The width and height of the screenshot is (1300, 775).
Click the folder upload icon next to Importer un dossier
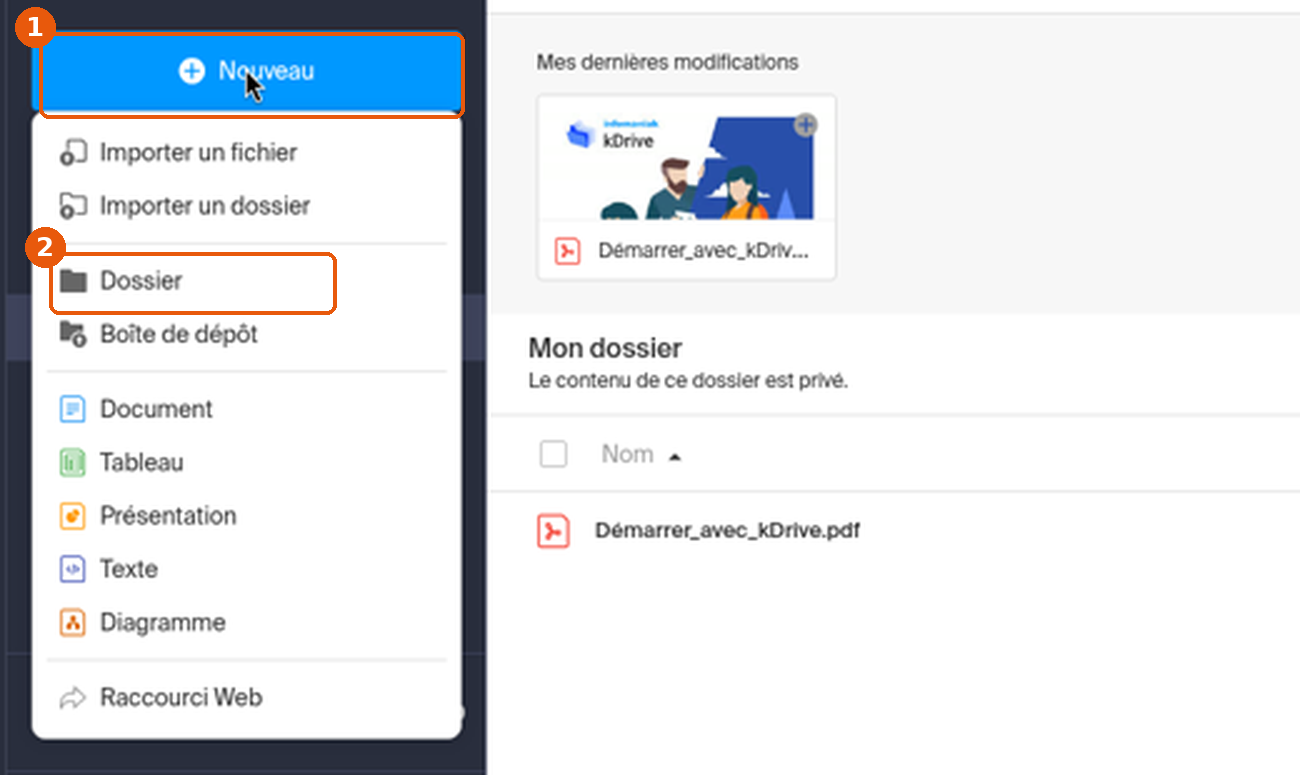coord(73,206)
